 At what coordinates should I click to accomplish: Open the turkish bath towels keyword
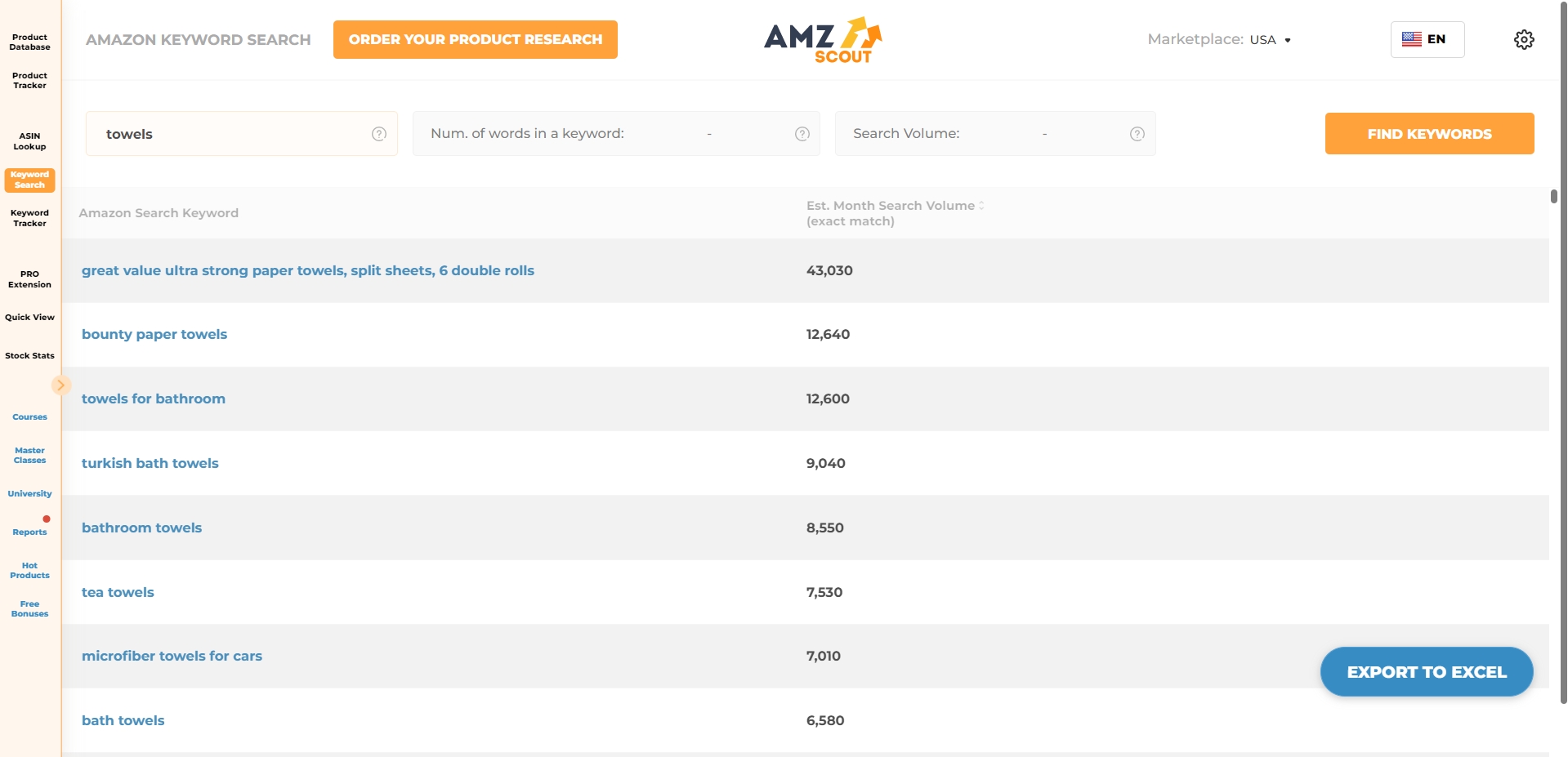150,463
